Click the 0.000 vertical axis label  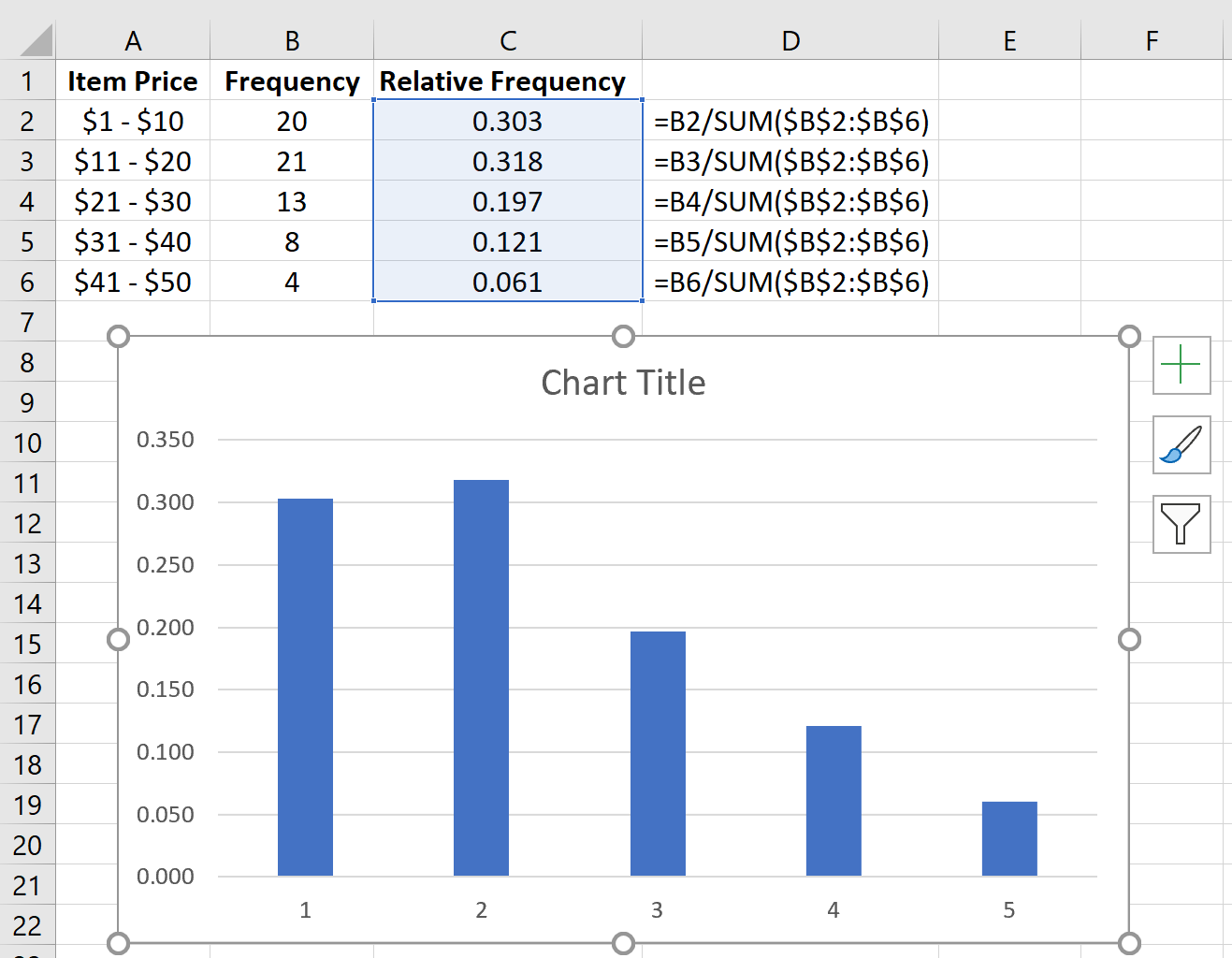[166, 877]
